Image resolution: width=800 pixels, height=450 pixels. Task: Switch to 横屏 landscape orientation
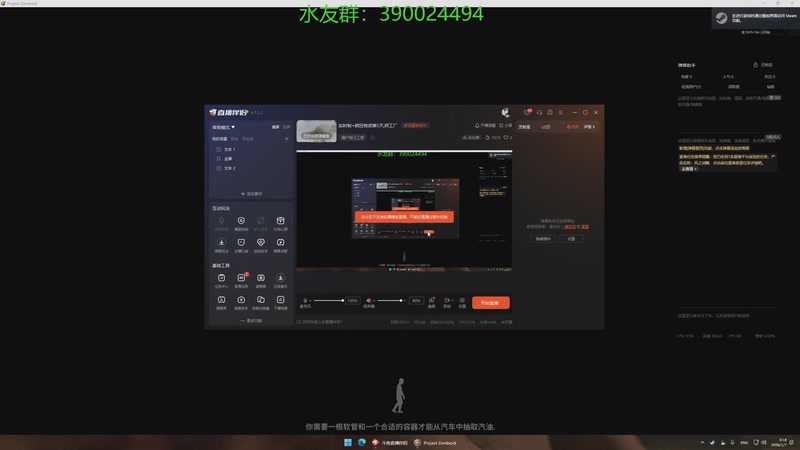(276, 127)
